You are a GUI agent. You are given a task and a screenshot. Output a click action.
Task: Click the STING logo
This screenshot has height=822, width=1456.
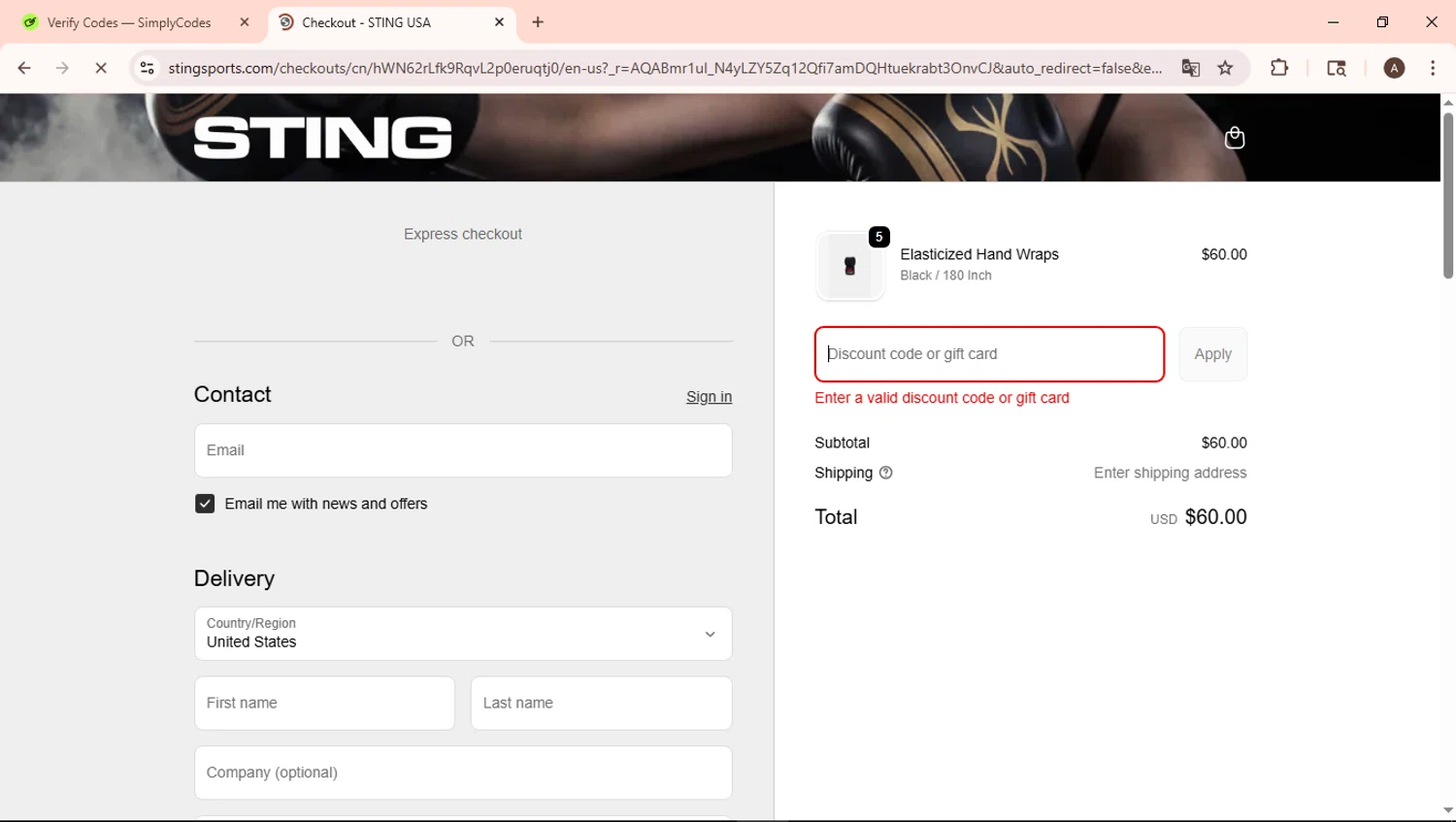322,138
